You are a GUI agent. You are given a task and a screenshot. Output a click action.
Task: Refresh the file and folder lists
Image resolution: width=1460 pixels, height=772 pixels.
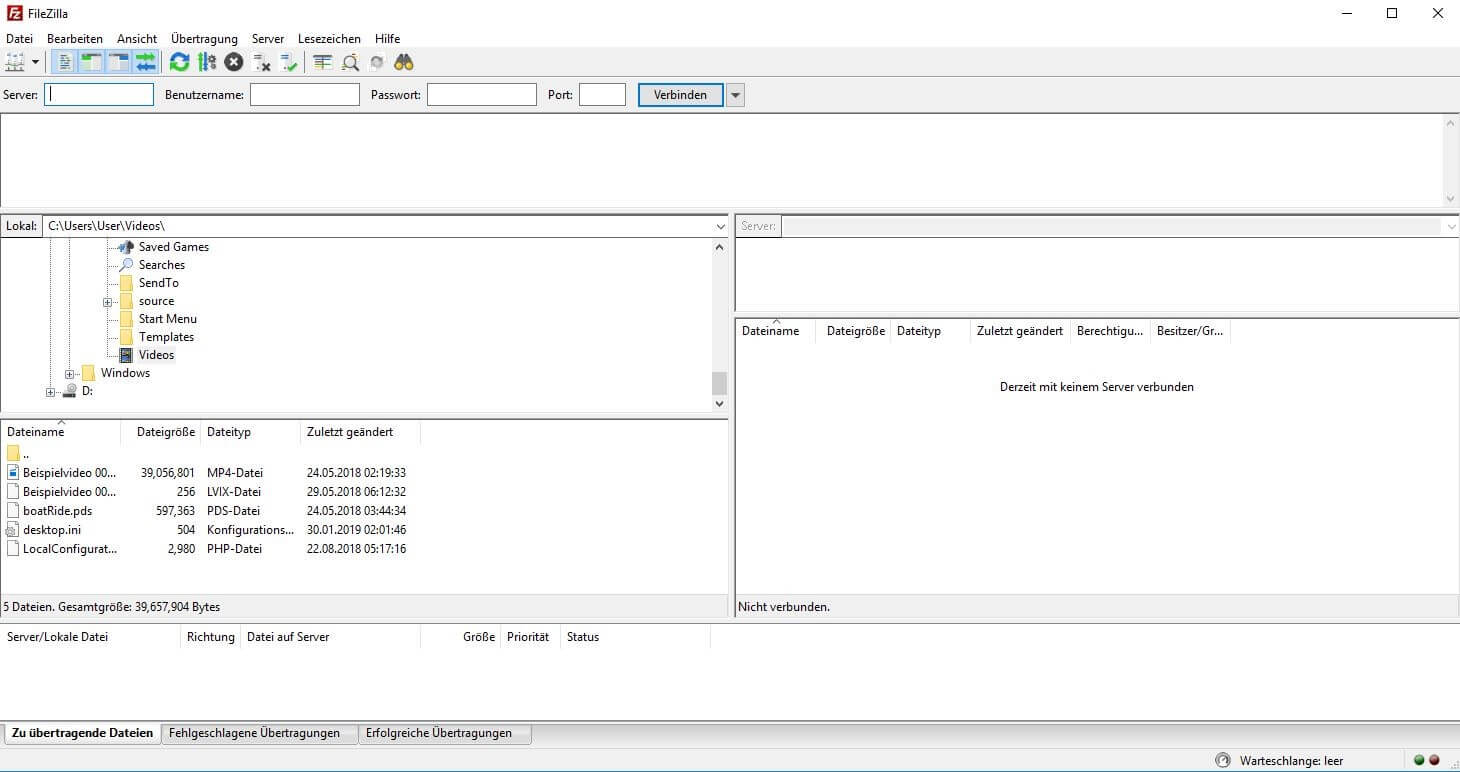pyautogui.click(x=179, y=62)
